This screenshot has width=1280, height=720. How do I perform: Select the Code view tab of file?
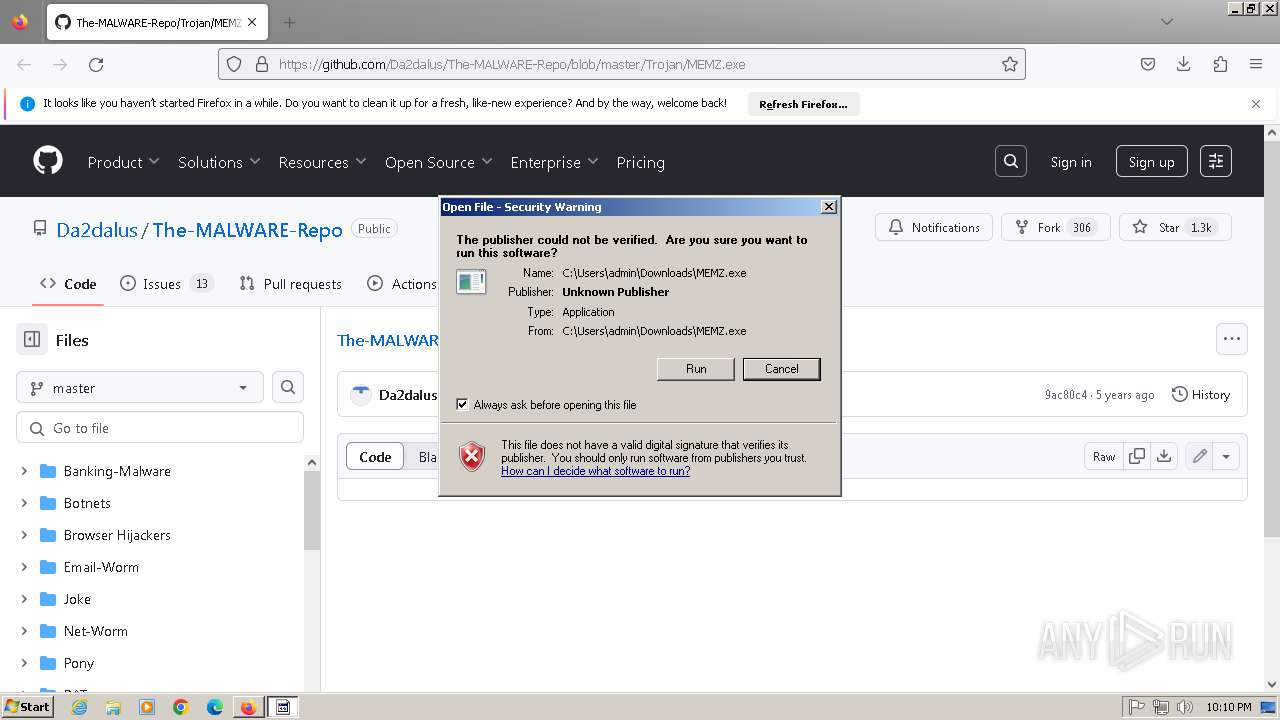[x=375, y=456]
